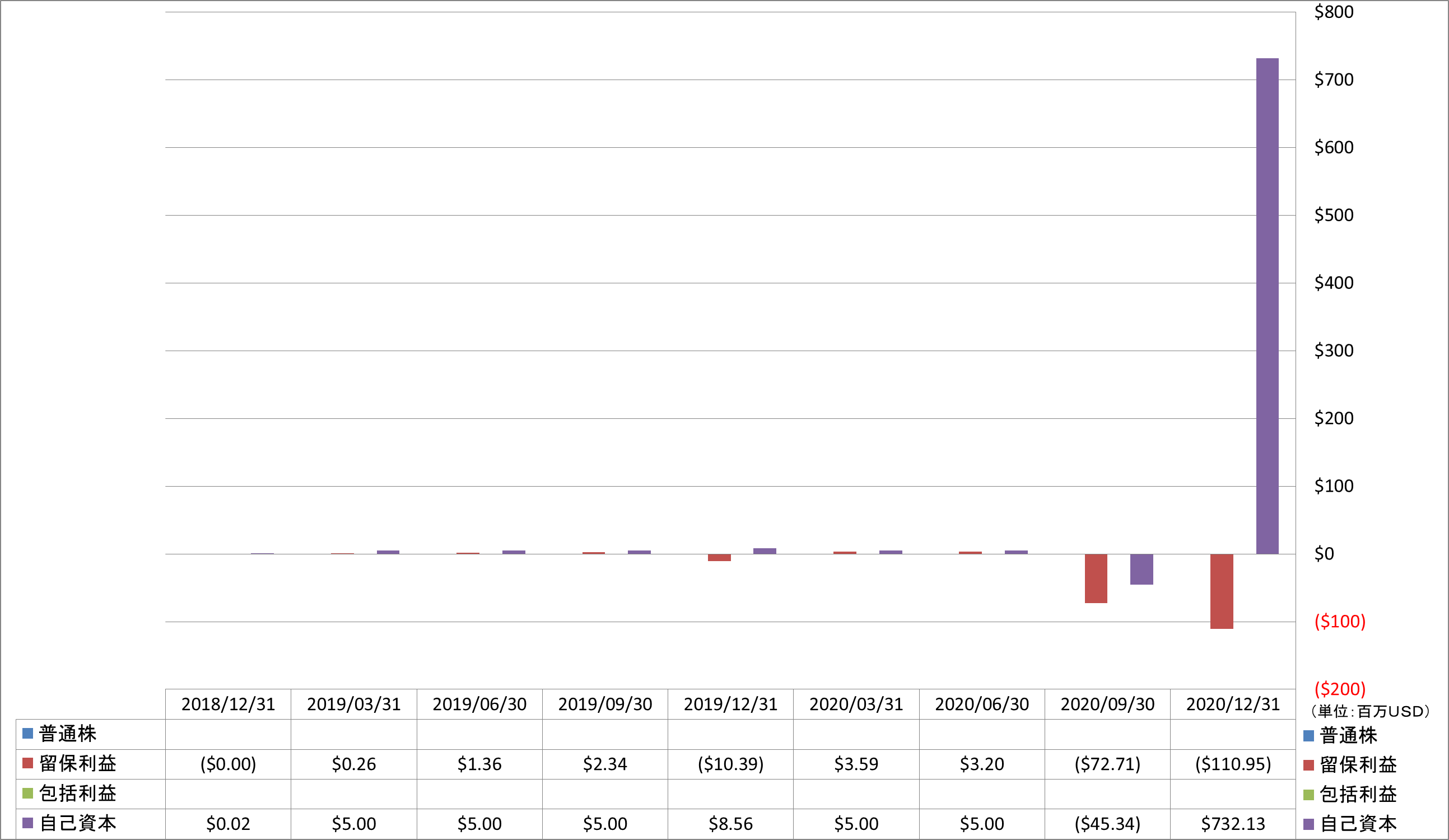The width and height of the screenshot is (1449, 840).
Task: Click the 留保利益 row label in table
Action: click(x=78, y=763)
